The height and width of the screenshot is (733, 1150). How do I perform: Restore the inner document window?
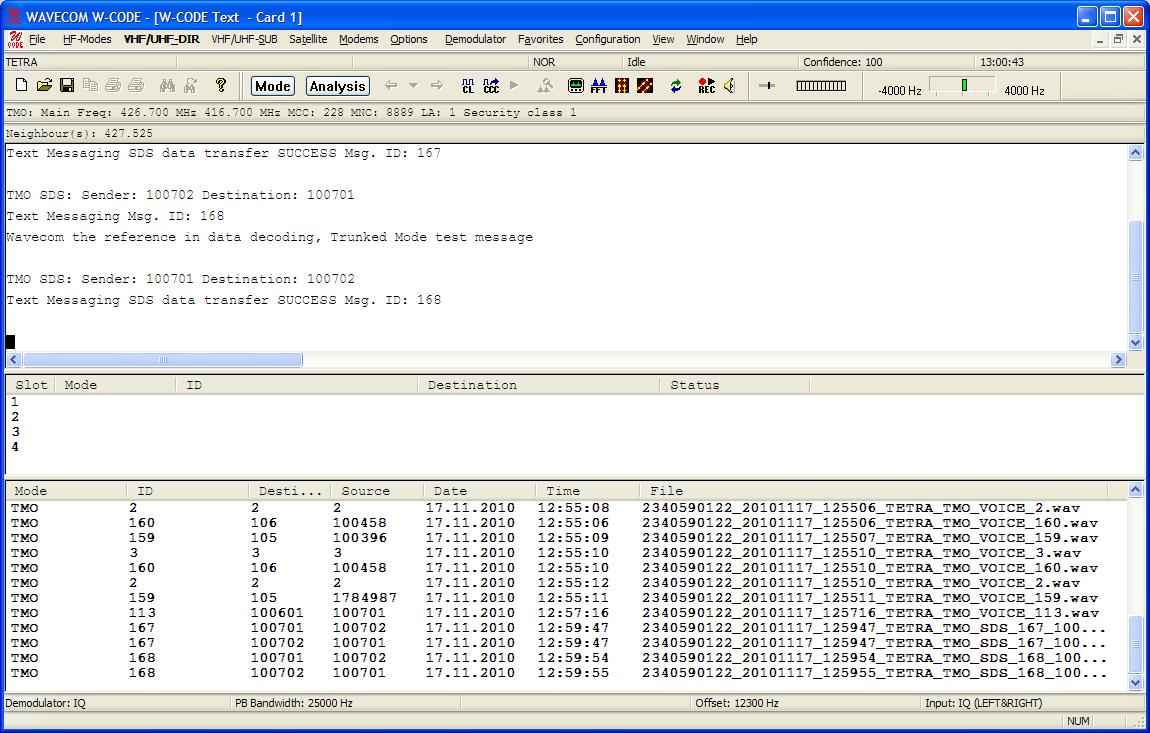(x=1118, y=40)
